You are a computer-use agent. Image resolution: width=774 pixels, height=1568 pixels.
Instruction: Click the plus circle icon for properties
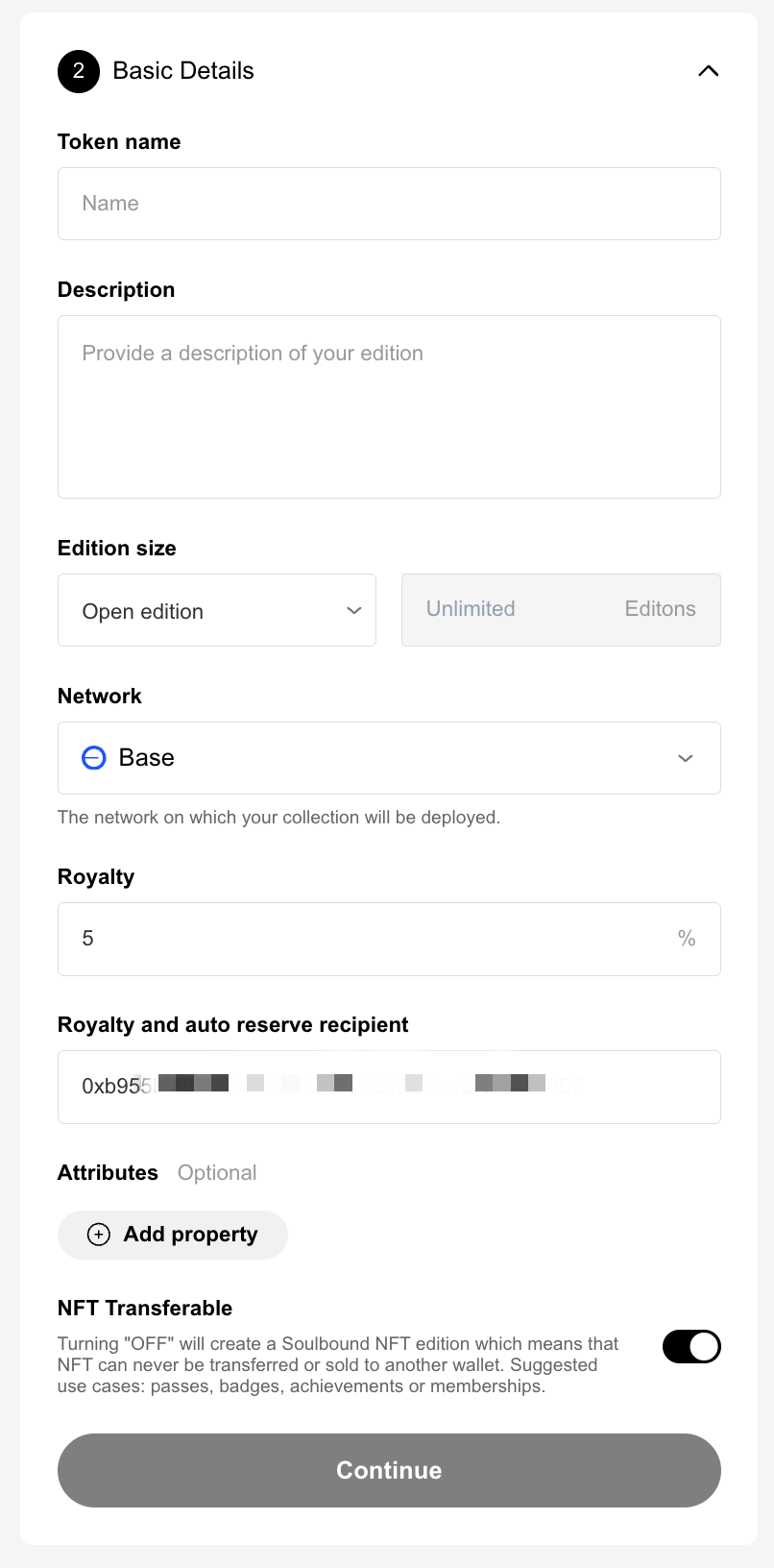pyautogui.click(x=99, y=1235)
